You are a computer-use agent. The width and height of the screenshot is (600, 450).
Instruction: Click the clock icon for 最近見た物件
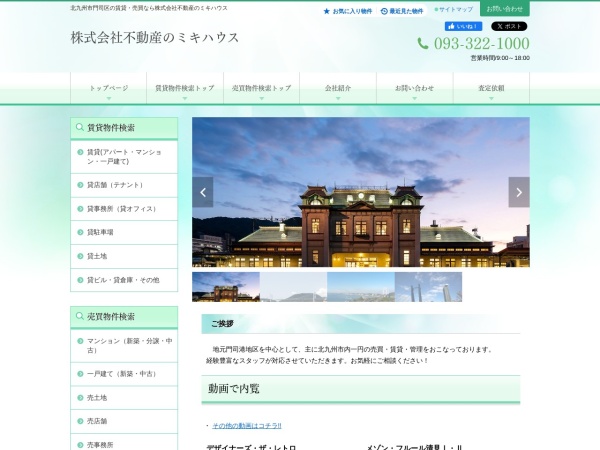click(384, 11)
